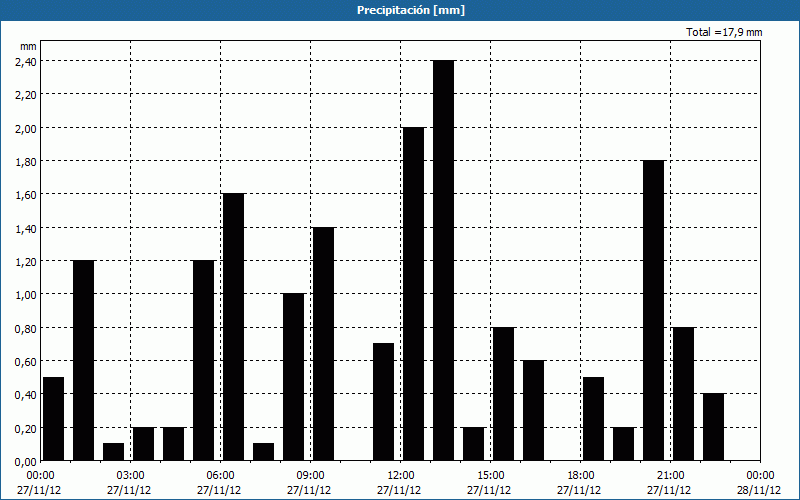Click the 0,40 y-axis value label

click(26, 394)
